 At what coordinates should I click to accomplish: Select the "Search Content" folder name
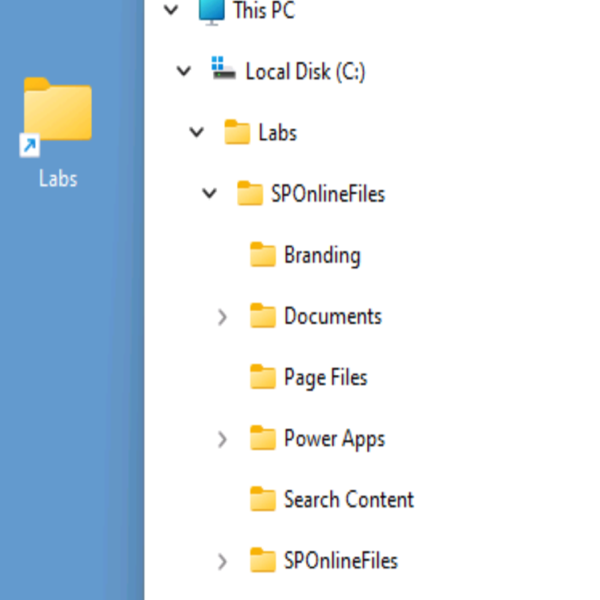349,500
